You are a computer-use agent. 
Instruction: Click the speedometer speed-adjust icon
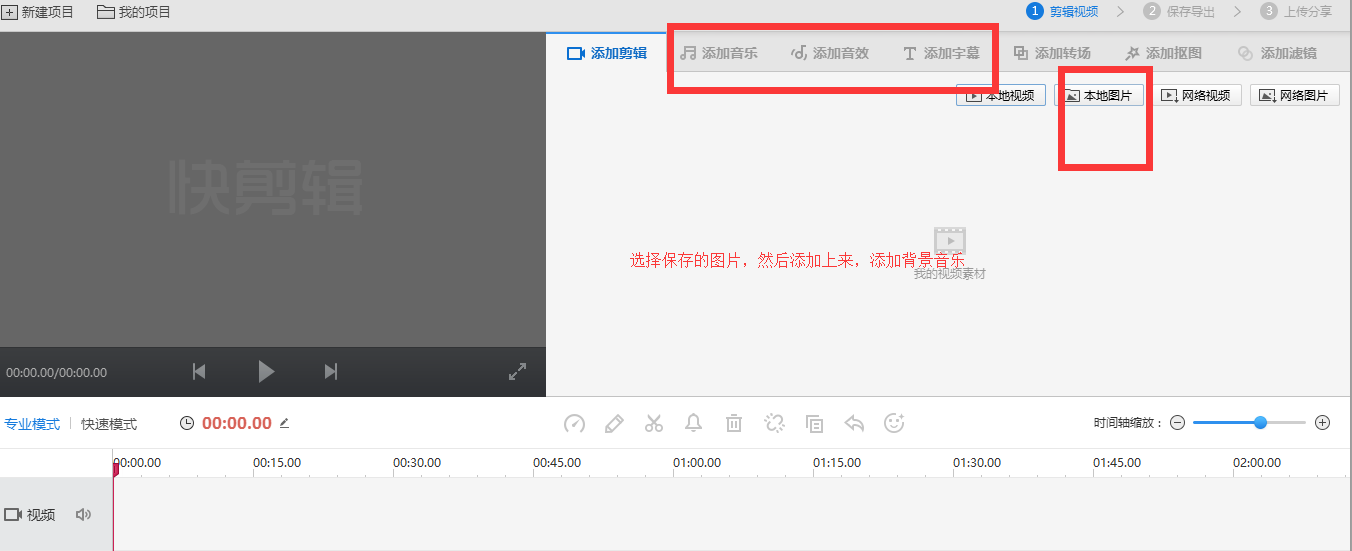tap(574, 423)
